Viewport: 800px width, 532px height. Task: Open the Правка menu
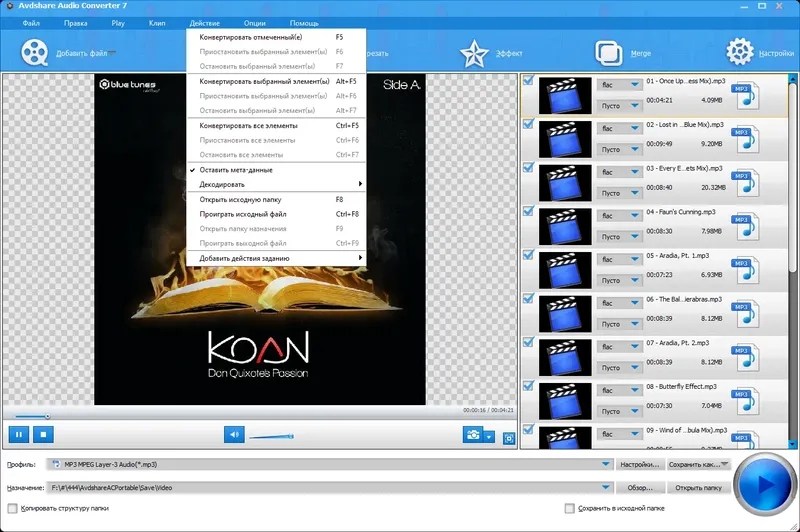tap(76, 23)
